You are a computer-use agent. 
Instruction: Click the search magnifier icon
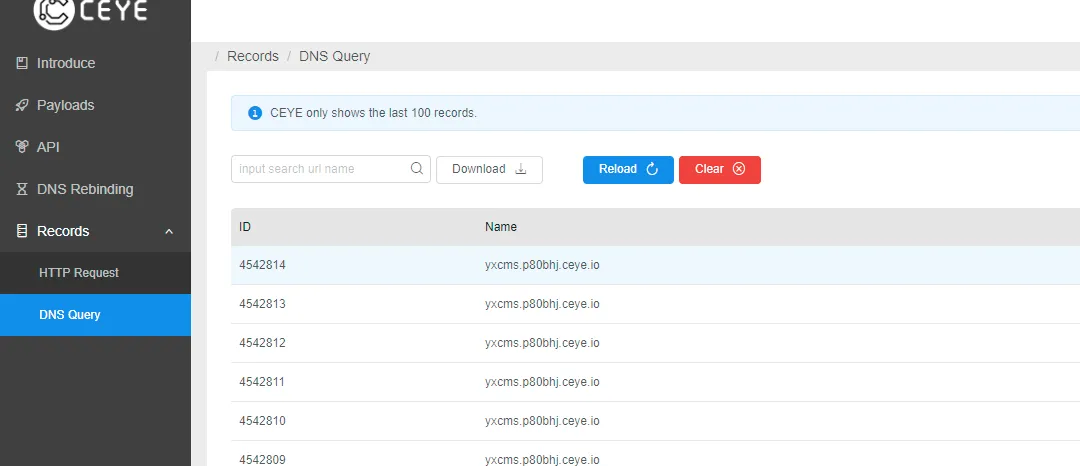(417, 169)
